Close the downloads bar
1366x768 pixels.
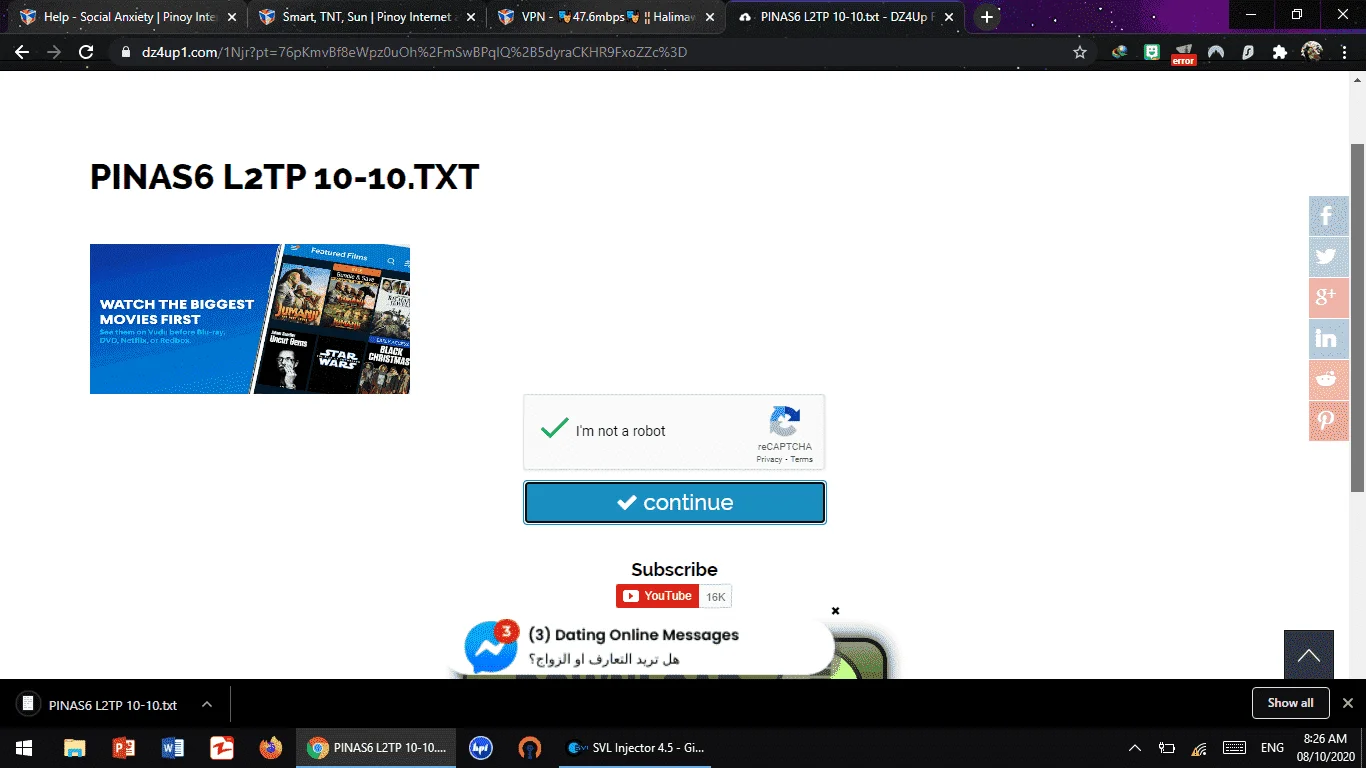[x=1347, y=703]
